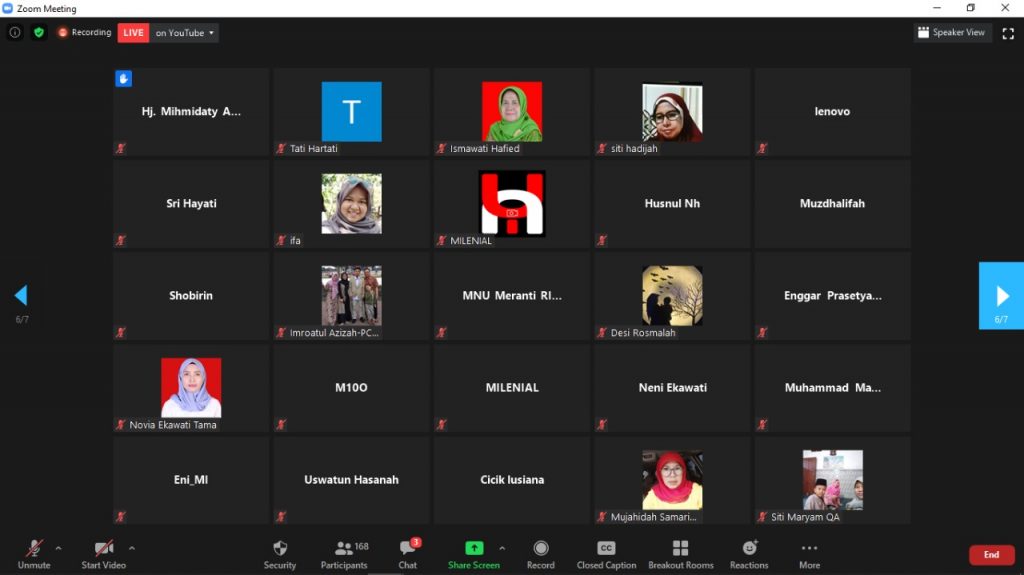This screenshot has height=575, width=1024.
Task: Expand video options arrow beside Start Video
Action: coord(132,548)
